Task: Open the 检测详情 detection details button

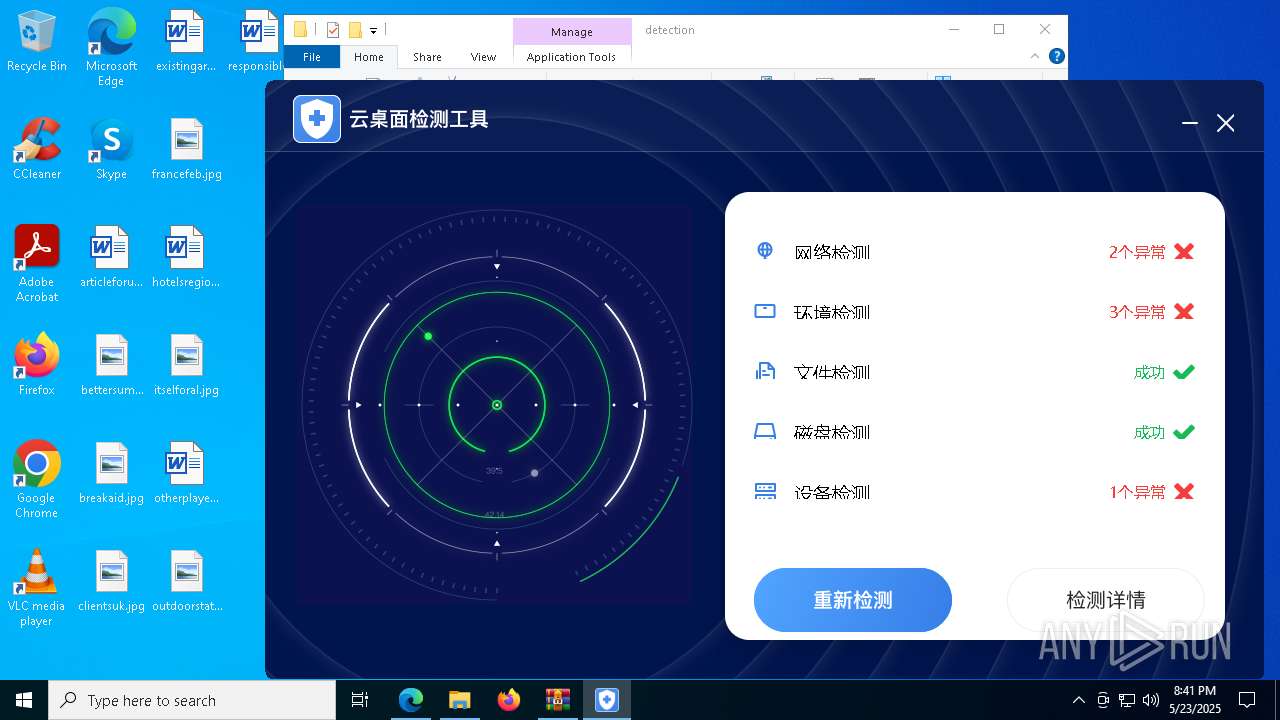Action: click(1105, 600)
